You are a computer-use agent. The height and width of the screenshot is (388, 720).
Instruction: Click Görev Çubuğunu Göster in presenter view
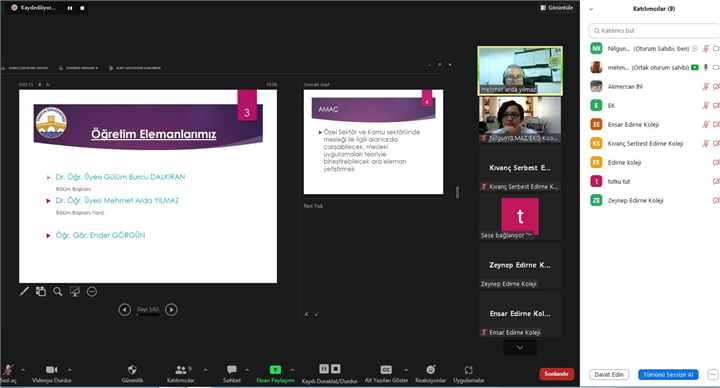pos(25,68)
